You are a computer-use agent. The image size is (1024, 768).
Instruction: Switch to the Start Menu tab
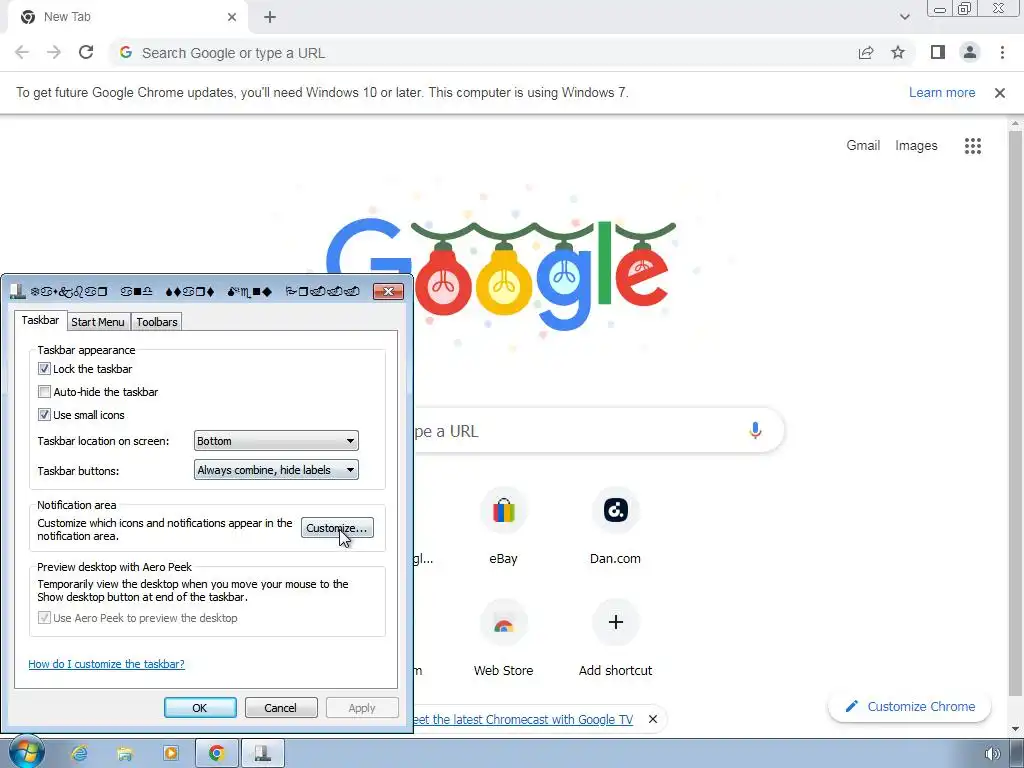[x=98, y=322]
